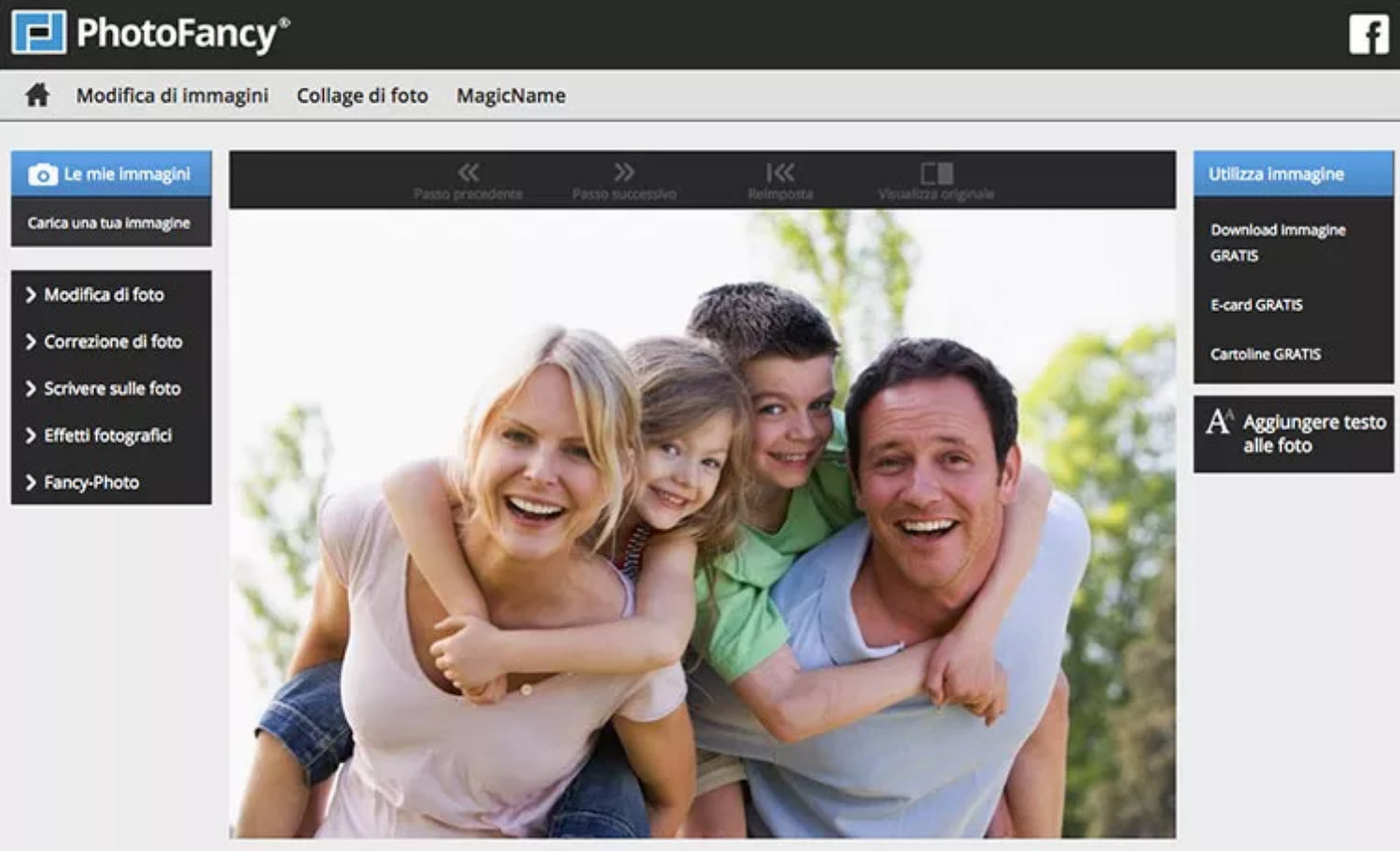Click Carica una tua immagine
Image resolution: width=1400 pixels, height=851 pixels.
pyautogui.click(x=109, y=223)
